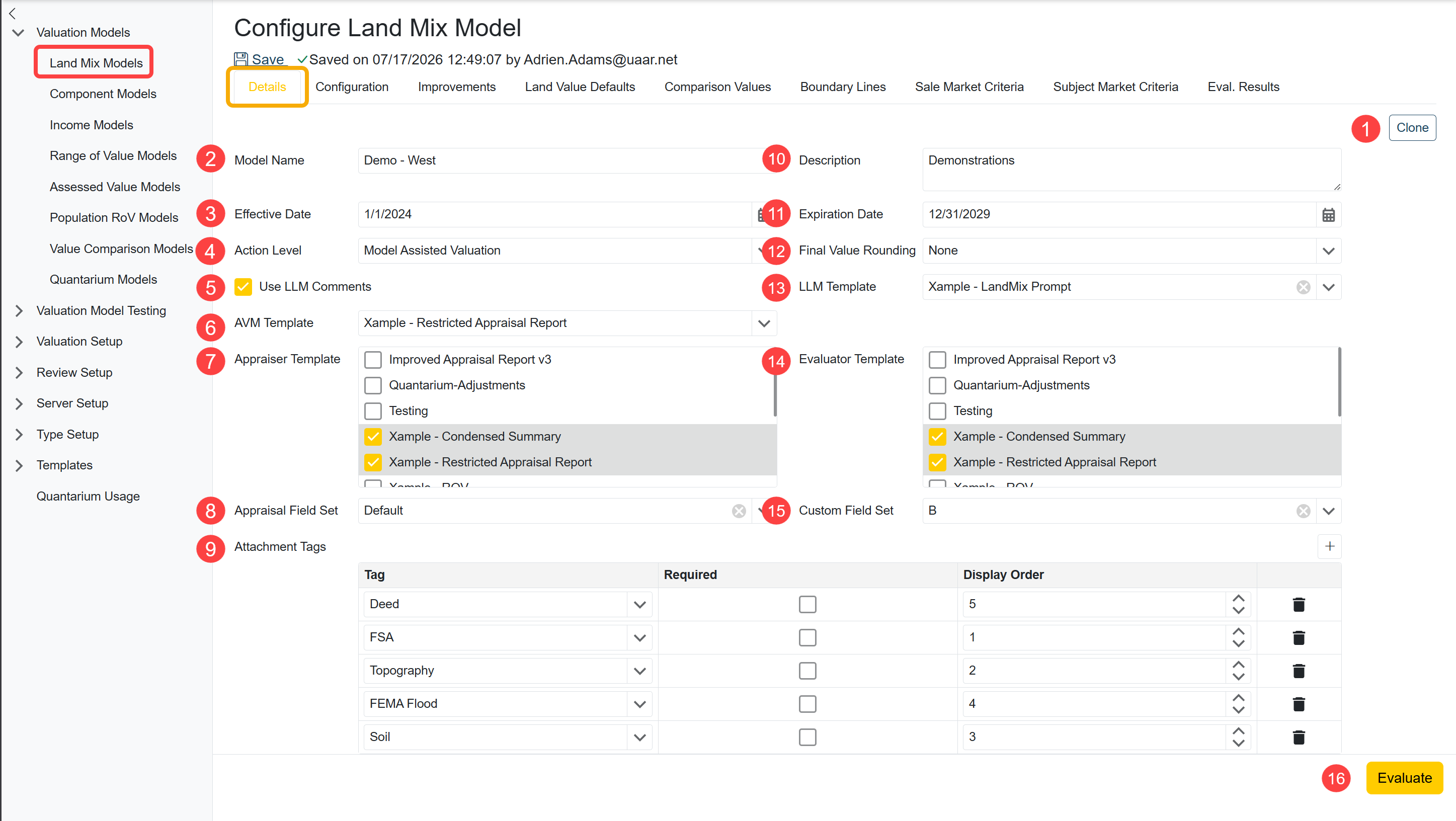Click the Evaluator Template list scrollbar
The image size is (1456, 821).
point(1339,382)
